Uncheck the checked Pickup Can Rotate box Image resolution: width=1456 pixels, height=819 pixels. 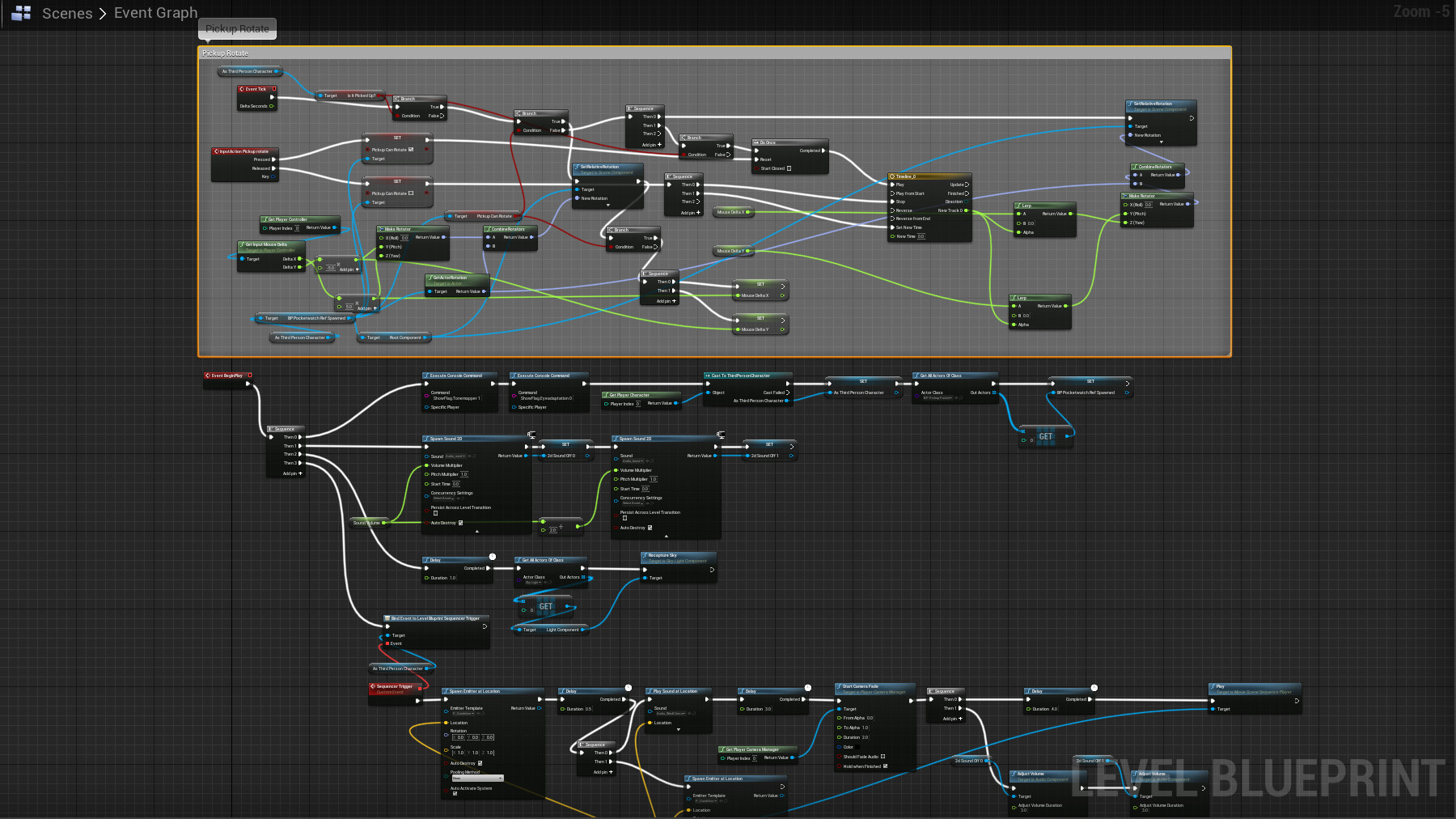411,150
